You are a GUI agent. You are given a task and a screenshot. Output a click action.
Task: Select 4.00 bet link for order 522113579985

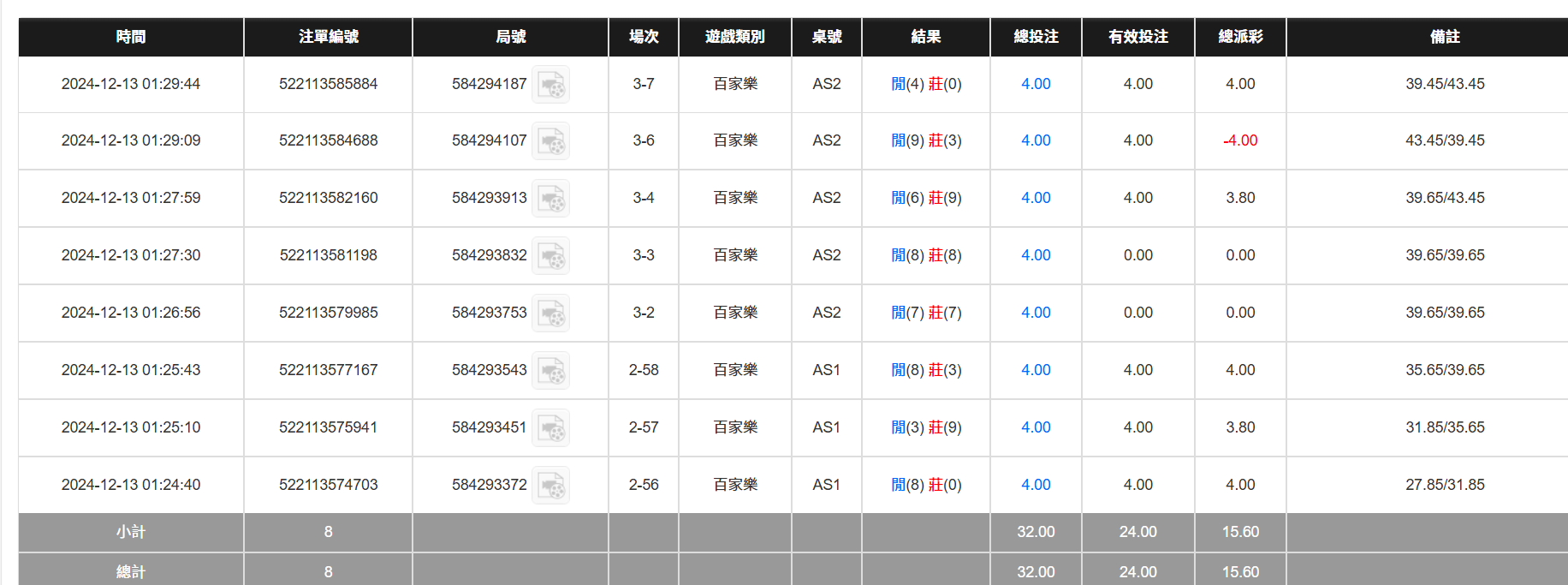click(1036, 313)
